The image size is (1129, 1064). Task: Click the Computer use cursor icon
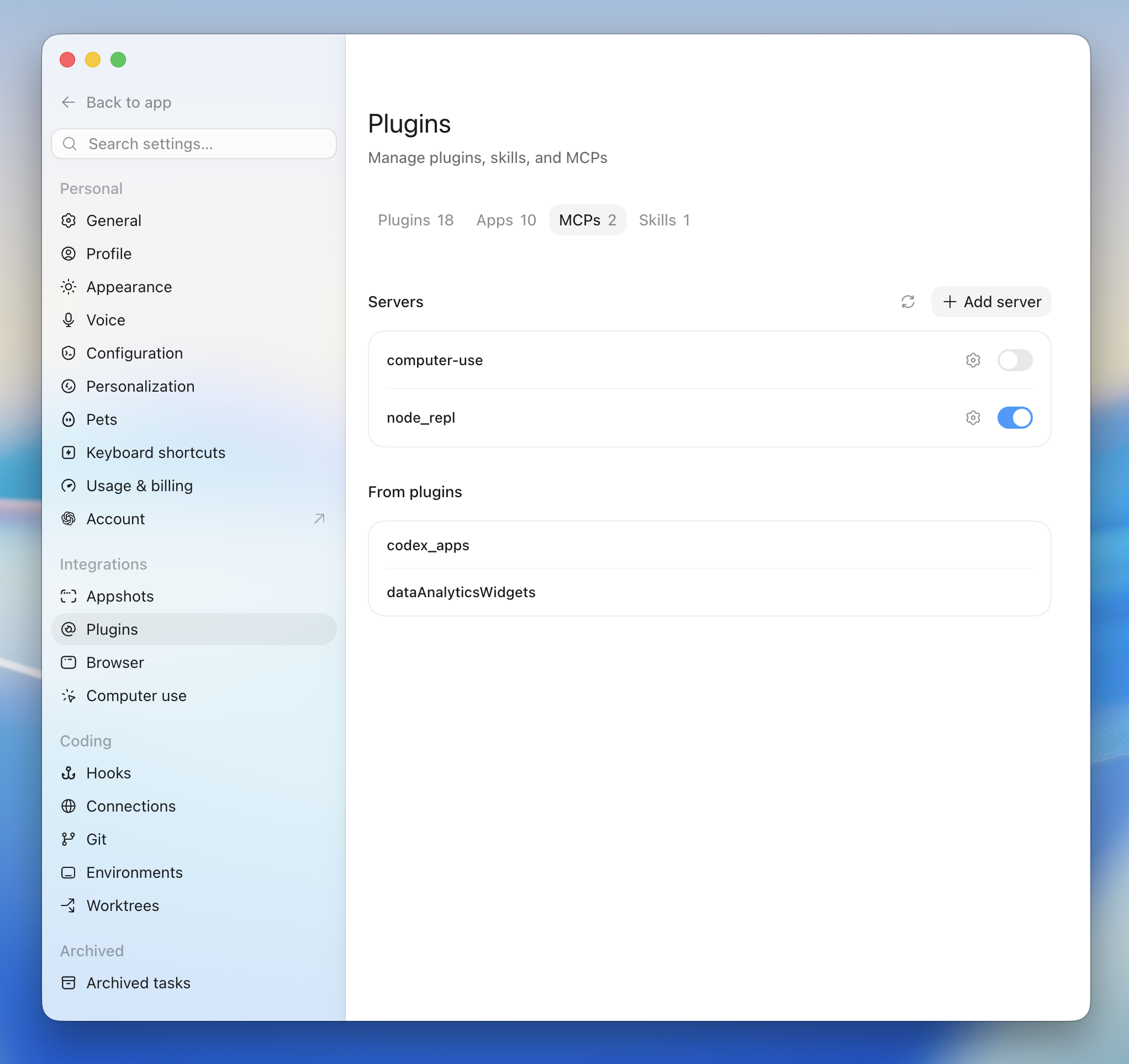(68, 696)
